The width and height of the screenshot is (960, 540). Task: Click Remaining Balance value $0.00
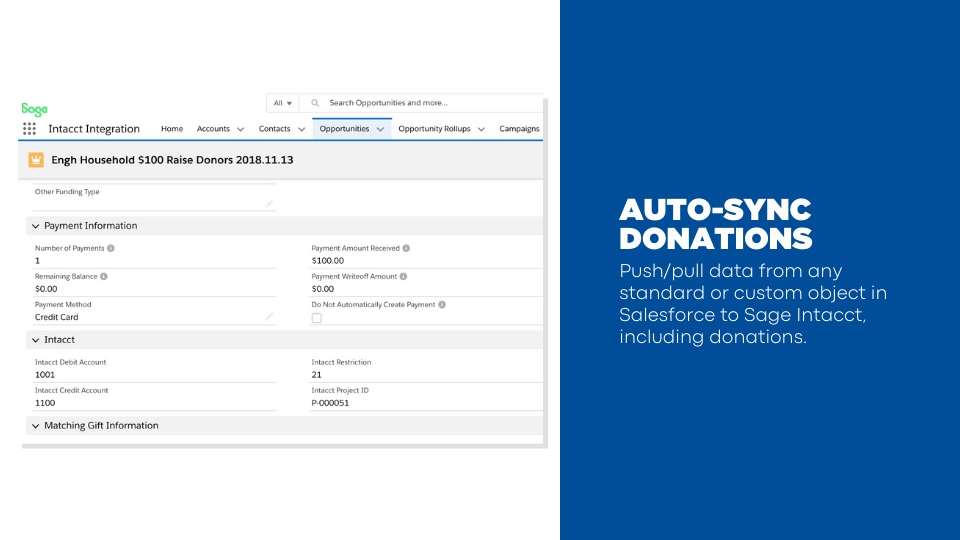tap(46, 289)
